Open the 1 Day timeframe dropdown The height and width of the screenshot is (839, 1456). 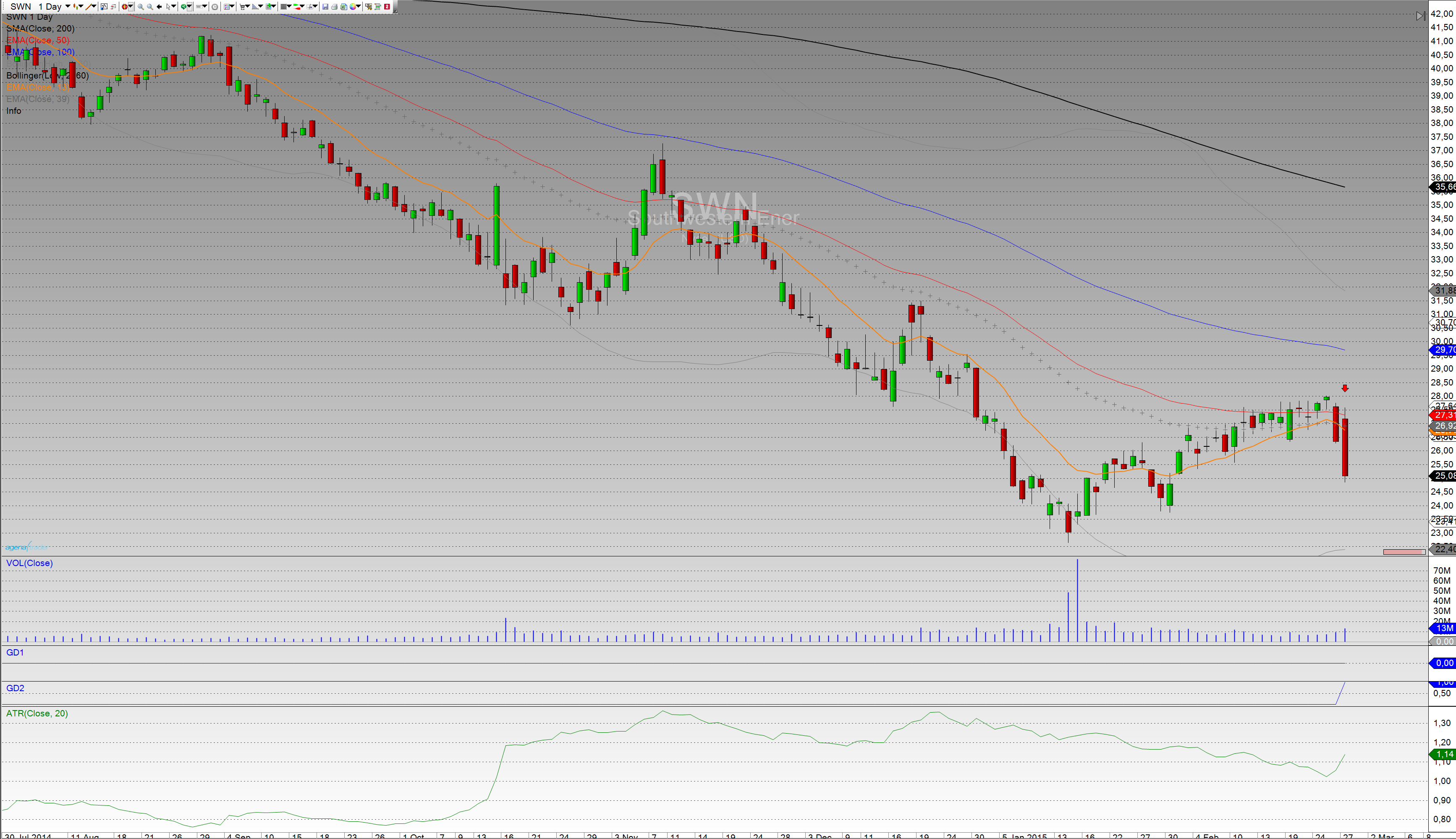pyautogui.click(x=68, y=6)
